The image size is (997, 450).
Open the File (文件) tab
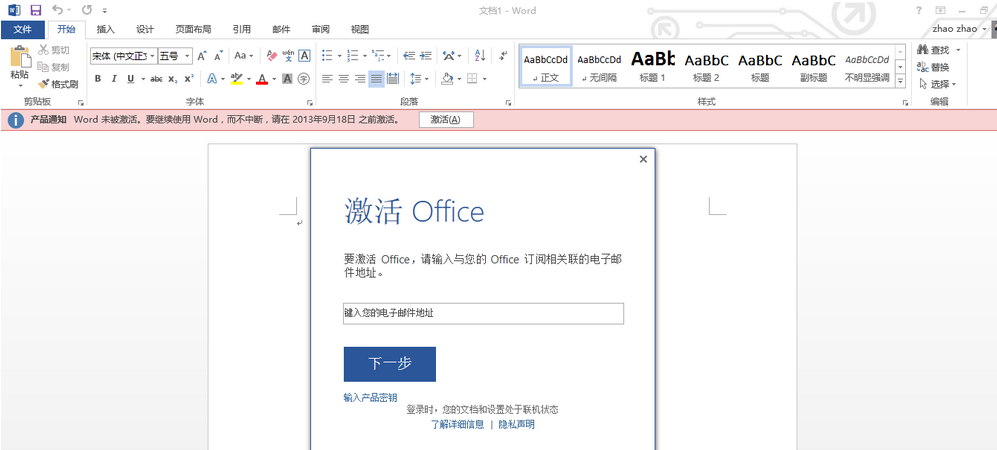[x=23, y=29]
